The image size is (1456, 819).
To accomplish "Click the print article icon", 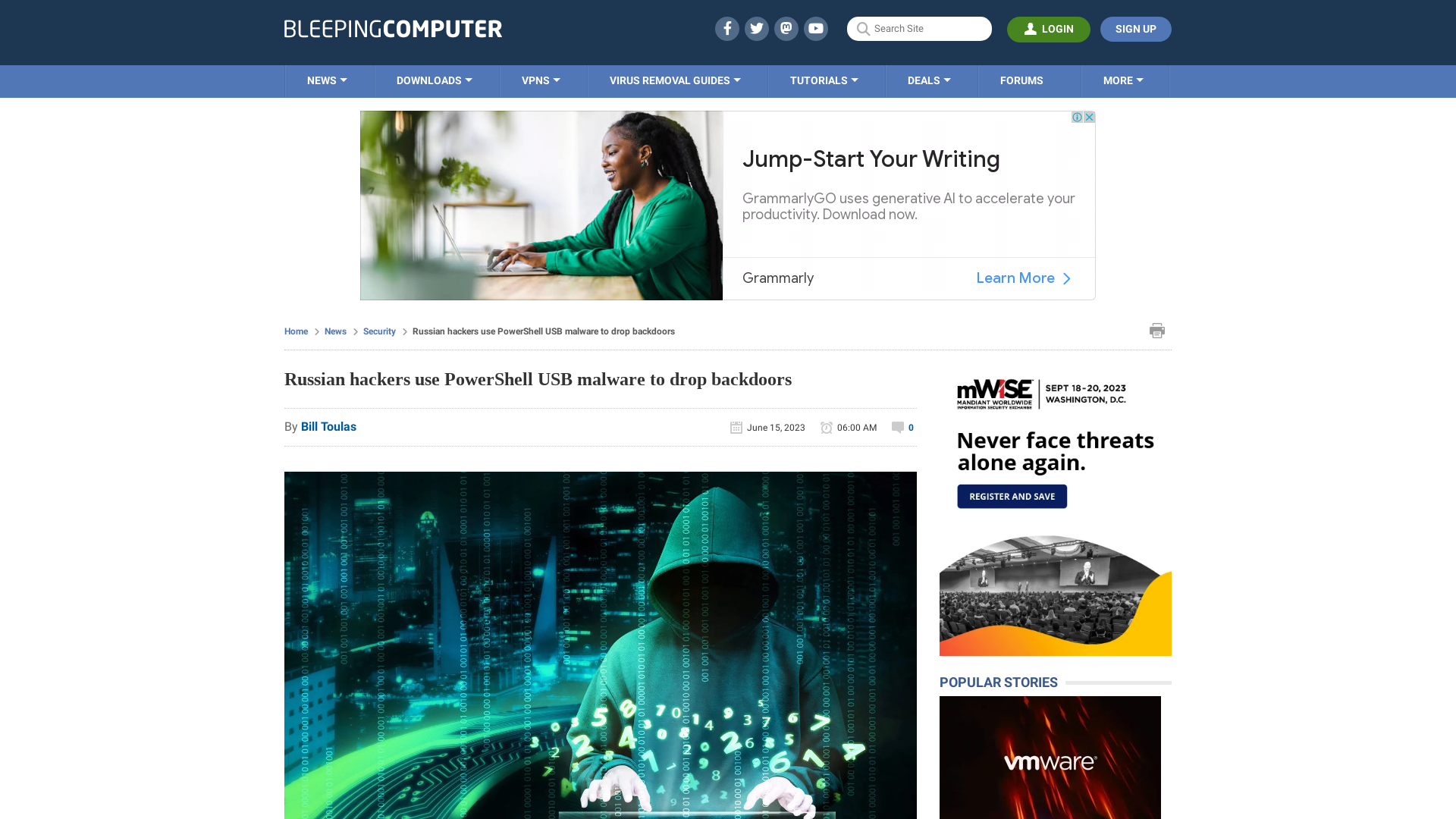I will pos(1157,330).
